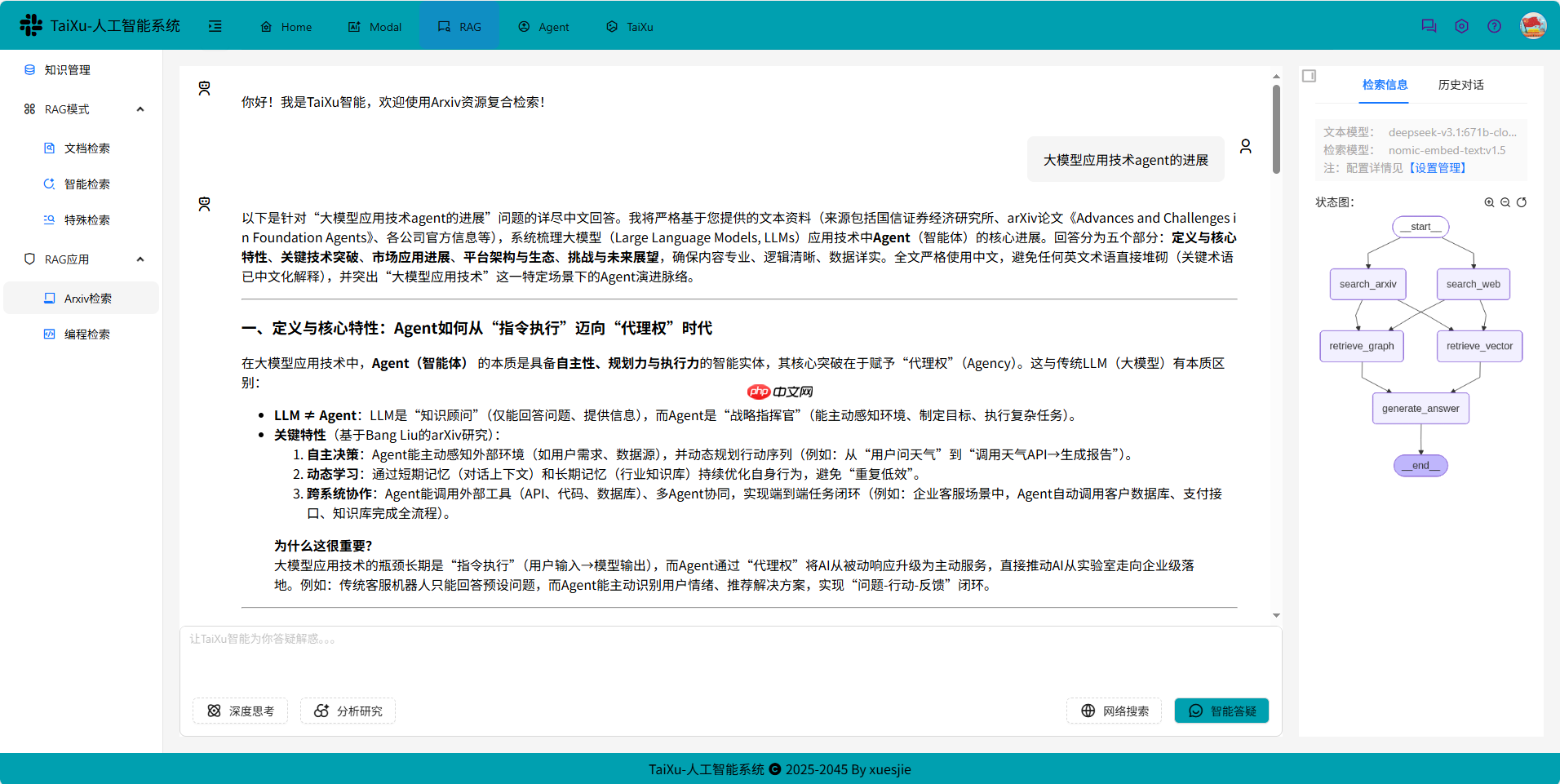Open the chat messages icon in top bar

coord(1429,25)
